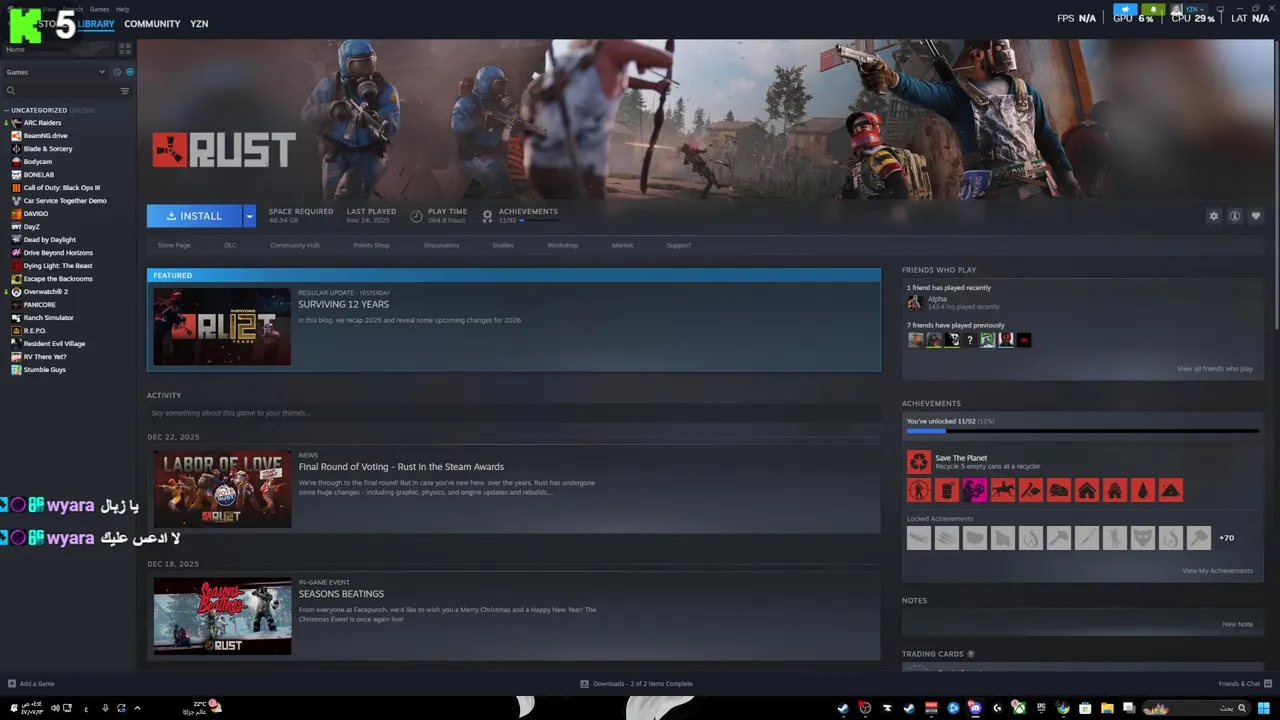Screen dimensions: 1280x720
Task: Click the Add a Game plus icon
Action: (12, 684)
